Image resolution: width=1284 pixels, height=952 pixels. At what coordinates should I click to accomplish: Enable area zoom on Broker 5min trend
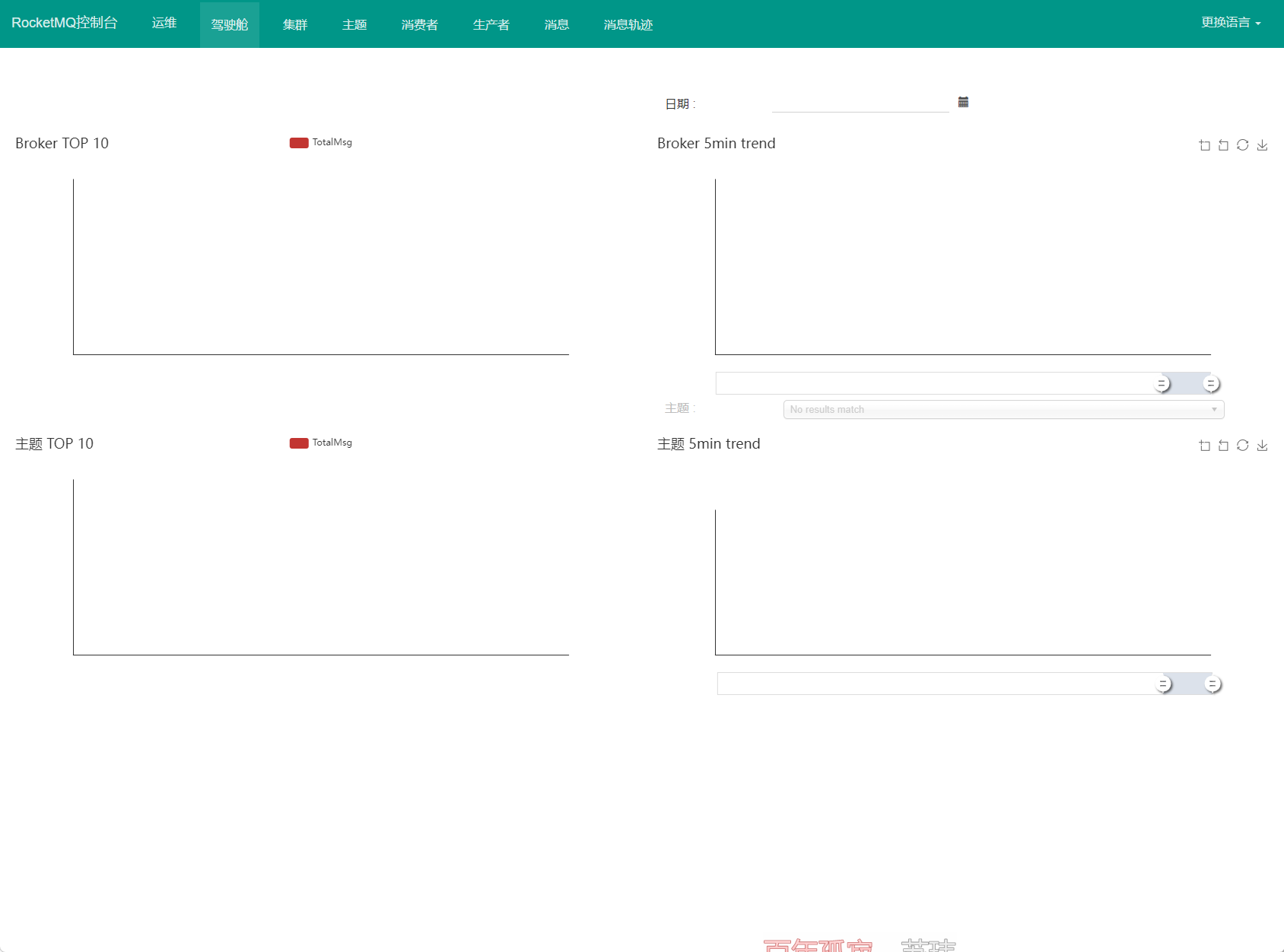pyautogui.click(x=1204, y=144)
